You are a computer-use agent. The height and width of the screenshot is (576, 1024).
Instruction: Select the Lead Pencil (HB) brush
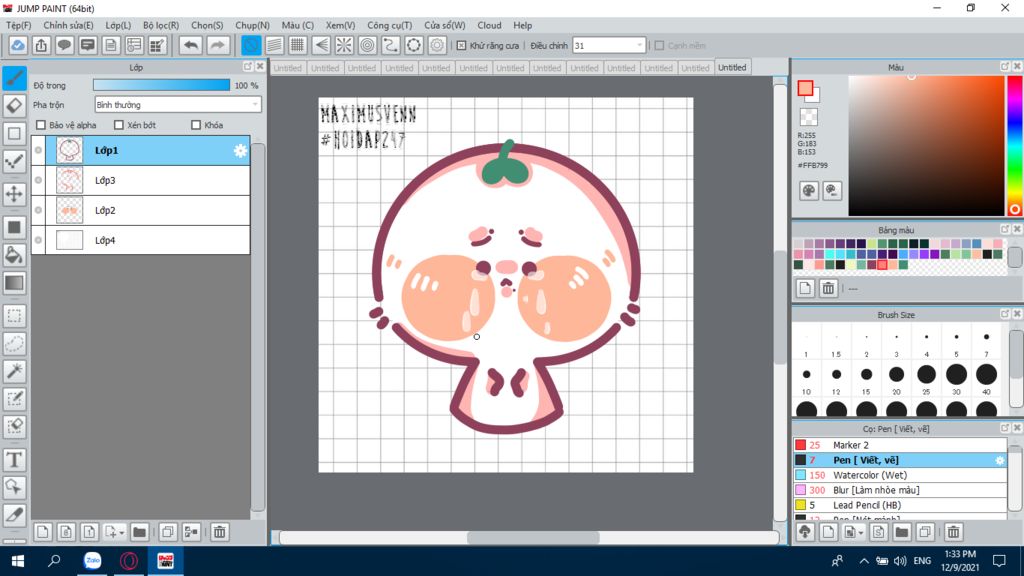pyautogui.click(x=900, y=505)
